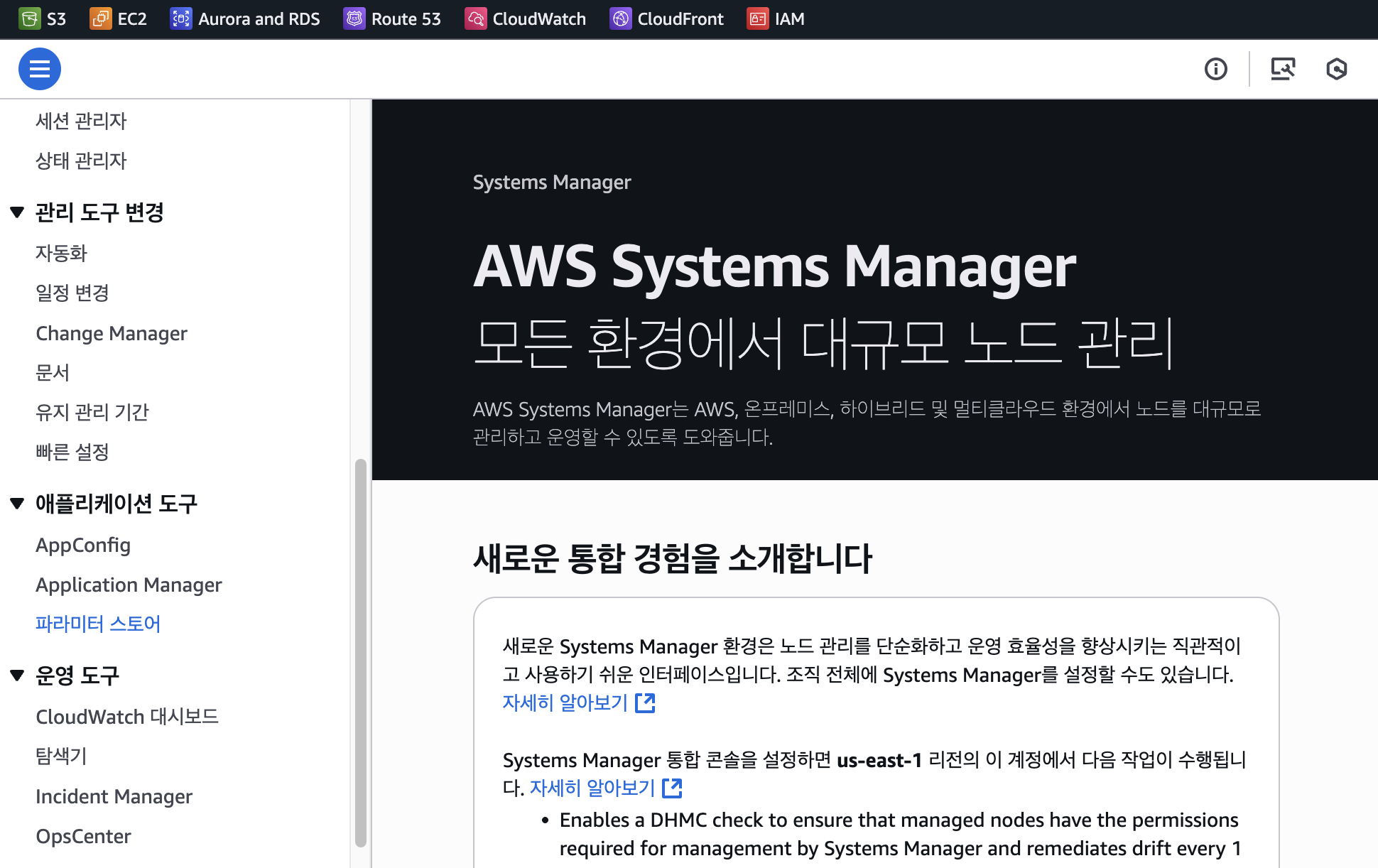Open EC2 service shortcut icon
The image size is (1378, 868).
tap(100, 18)
